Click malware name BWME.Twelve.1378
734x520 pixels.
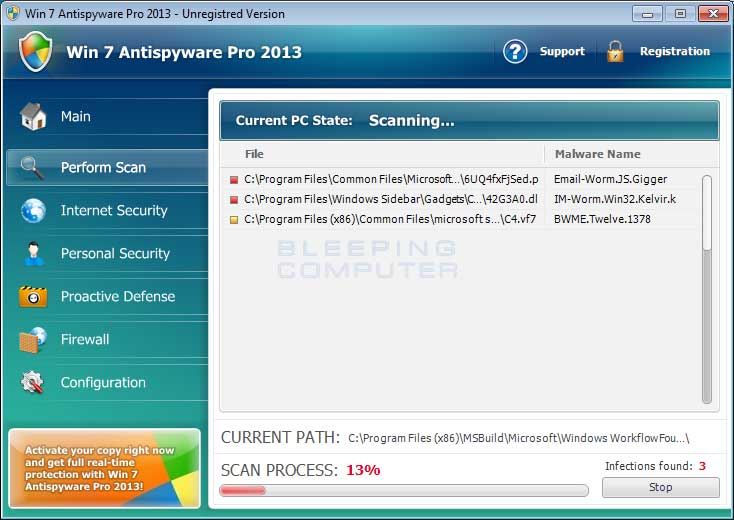tap(602, 219)
